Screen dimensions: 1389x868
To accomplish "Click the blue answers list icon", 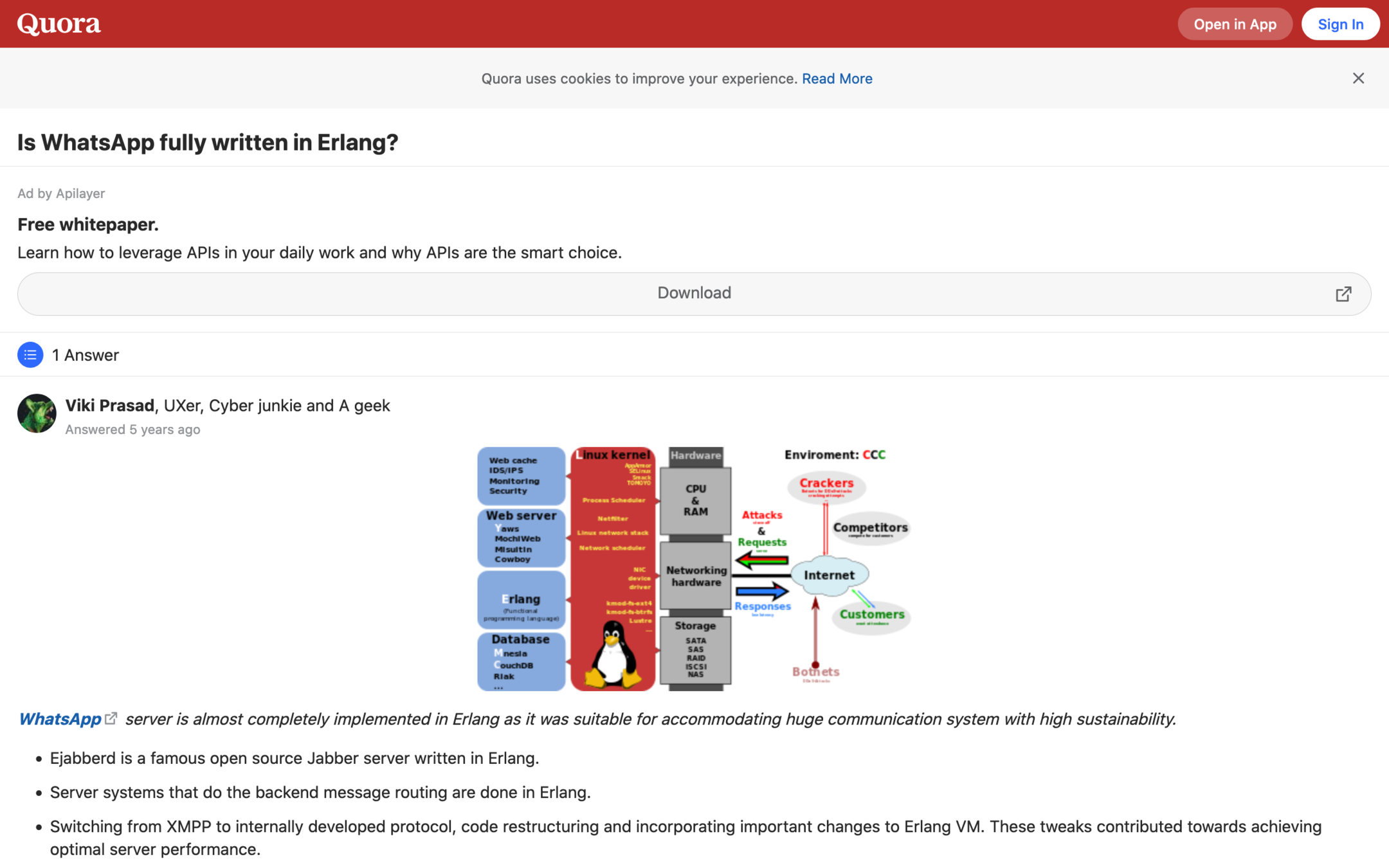I will (30, 355).
